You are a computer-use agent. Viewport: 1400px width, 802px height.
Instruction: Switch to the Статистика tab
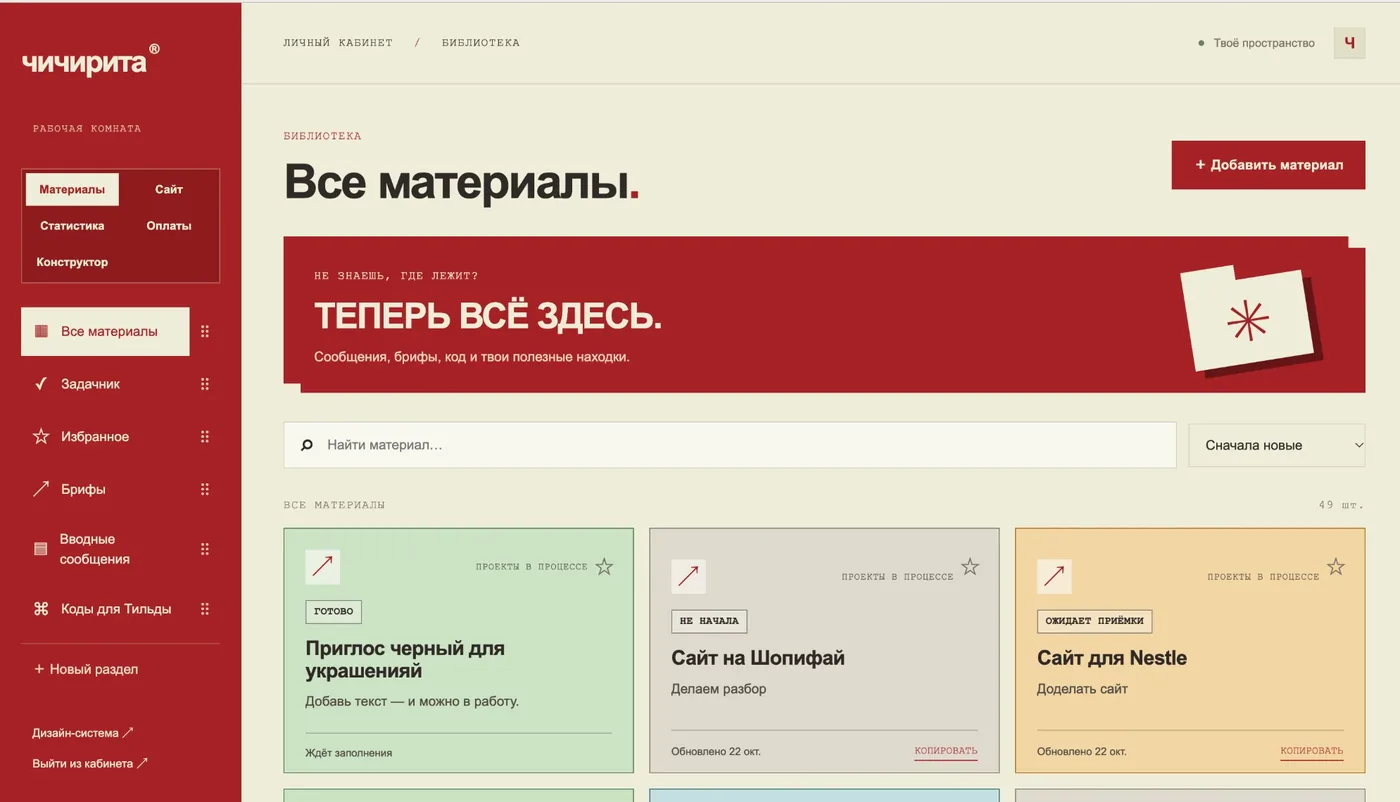click(72, 226)
